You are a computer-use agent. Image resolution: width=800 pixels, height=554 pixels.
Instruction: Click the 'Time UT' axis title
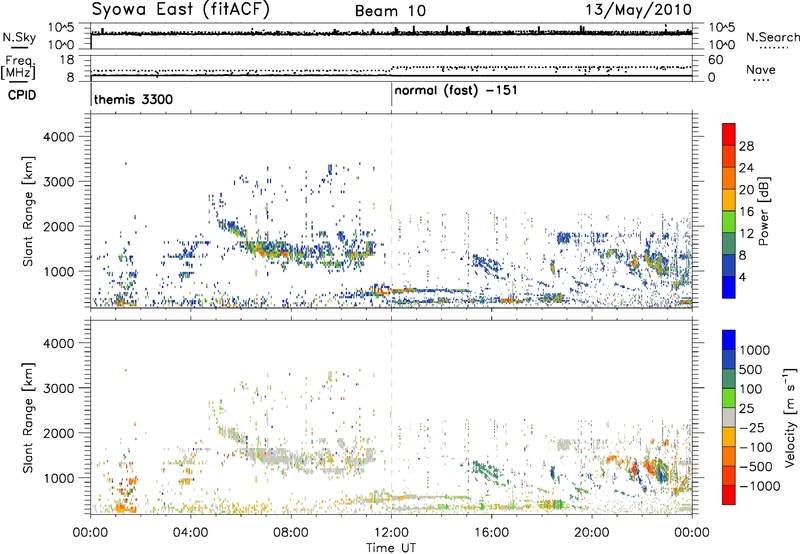tap(391, 548)
